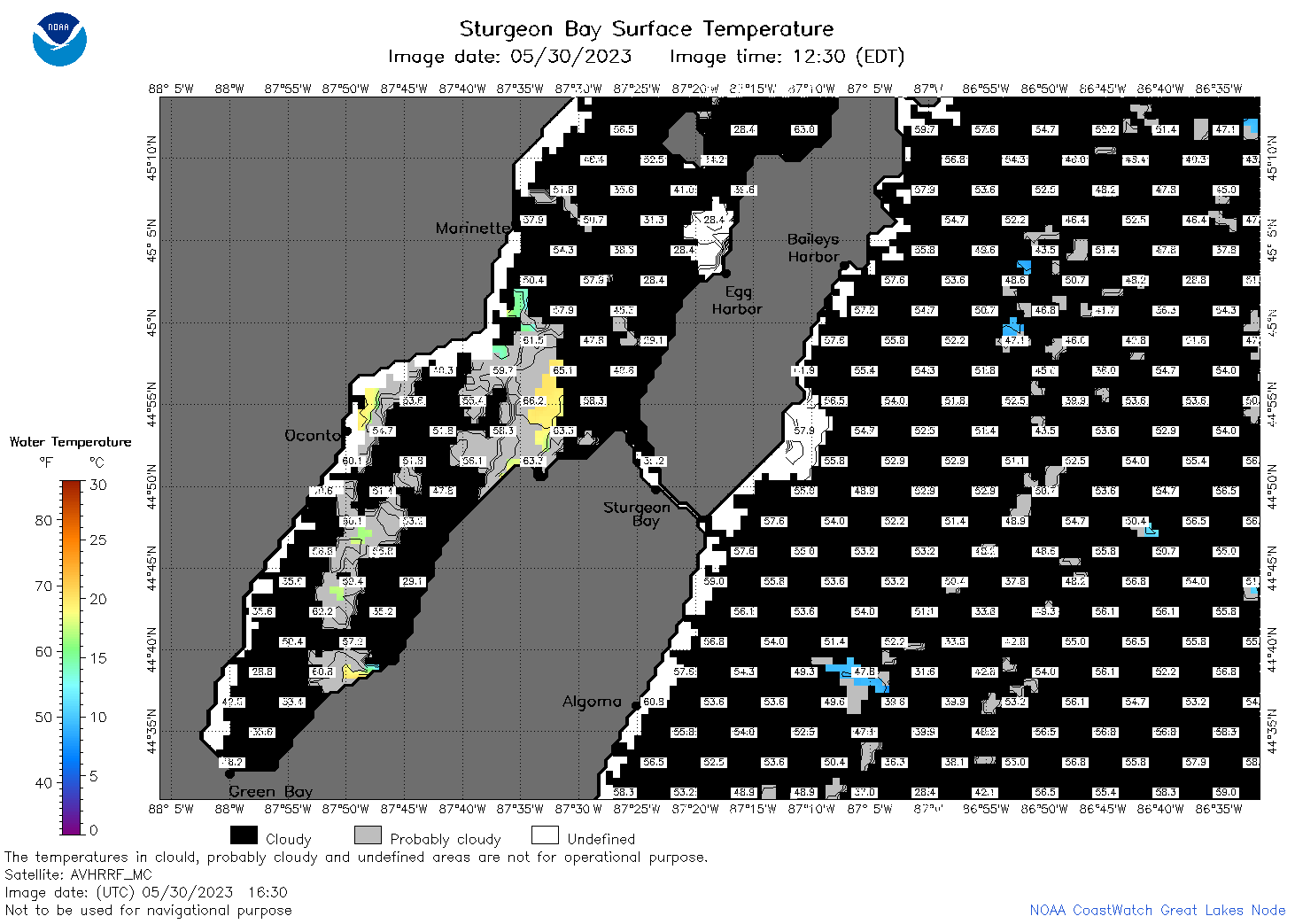The height and width of the screenshot is (924, 1295).
Task: Click the 'Cloudy' legend label
Action: click(289, 839)
